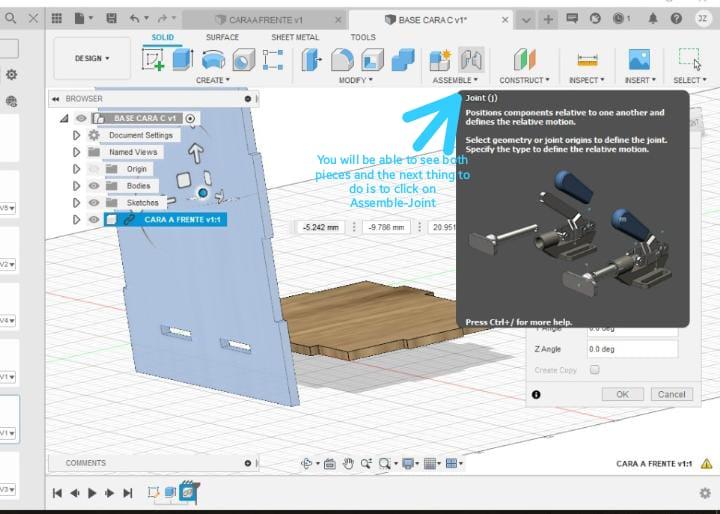Add a new design tab
Screen dimensions: 720x514
[x=548, y=19]
